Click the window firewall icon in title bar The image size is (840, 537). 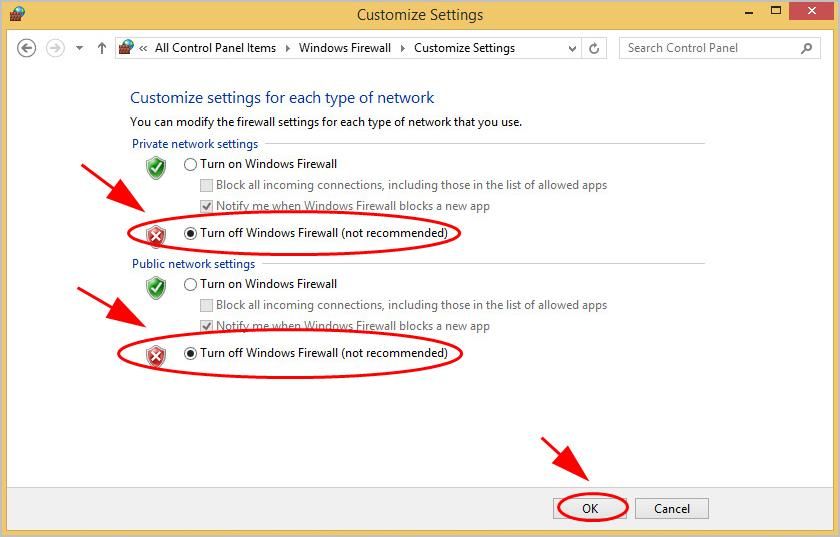pos(17,14)
